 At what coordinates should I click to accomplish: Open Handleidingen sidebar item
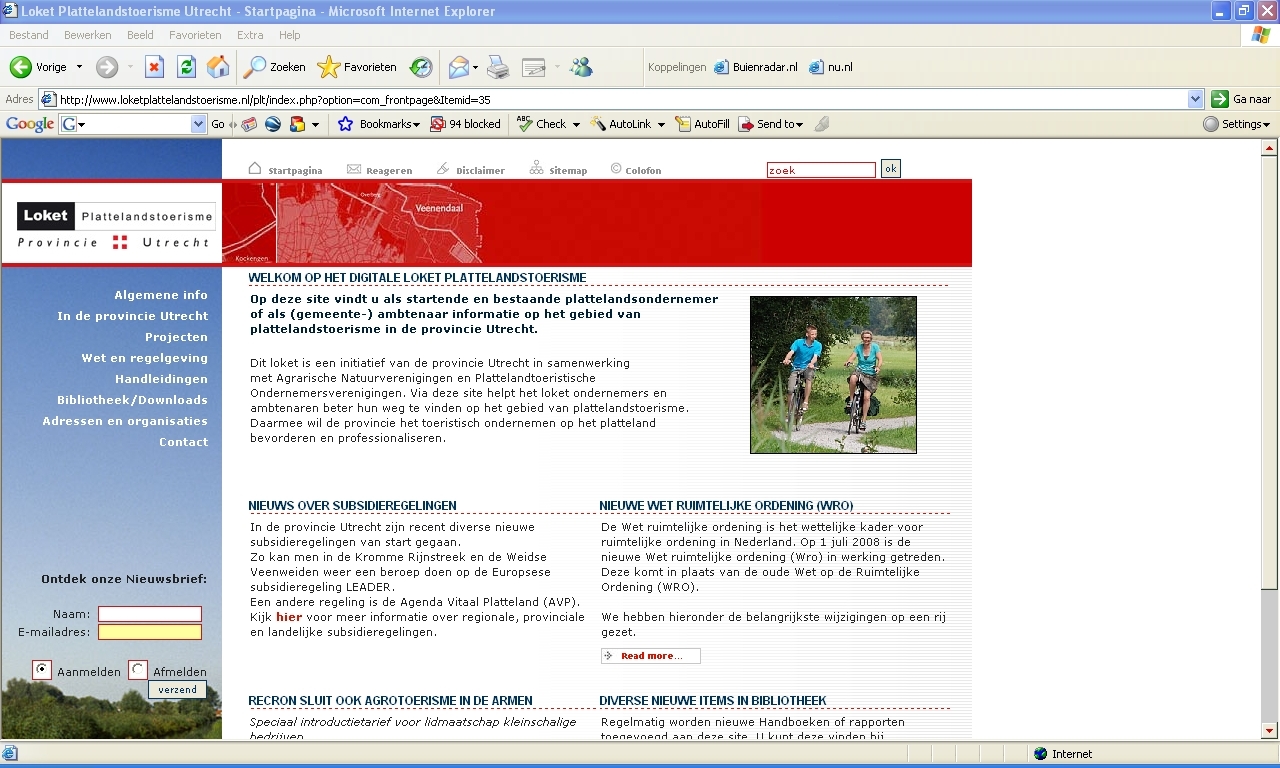pos(161,379)
